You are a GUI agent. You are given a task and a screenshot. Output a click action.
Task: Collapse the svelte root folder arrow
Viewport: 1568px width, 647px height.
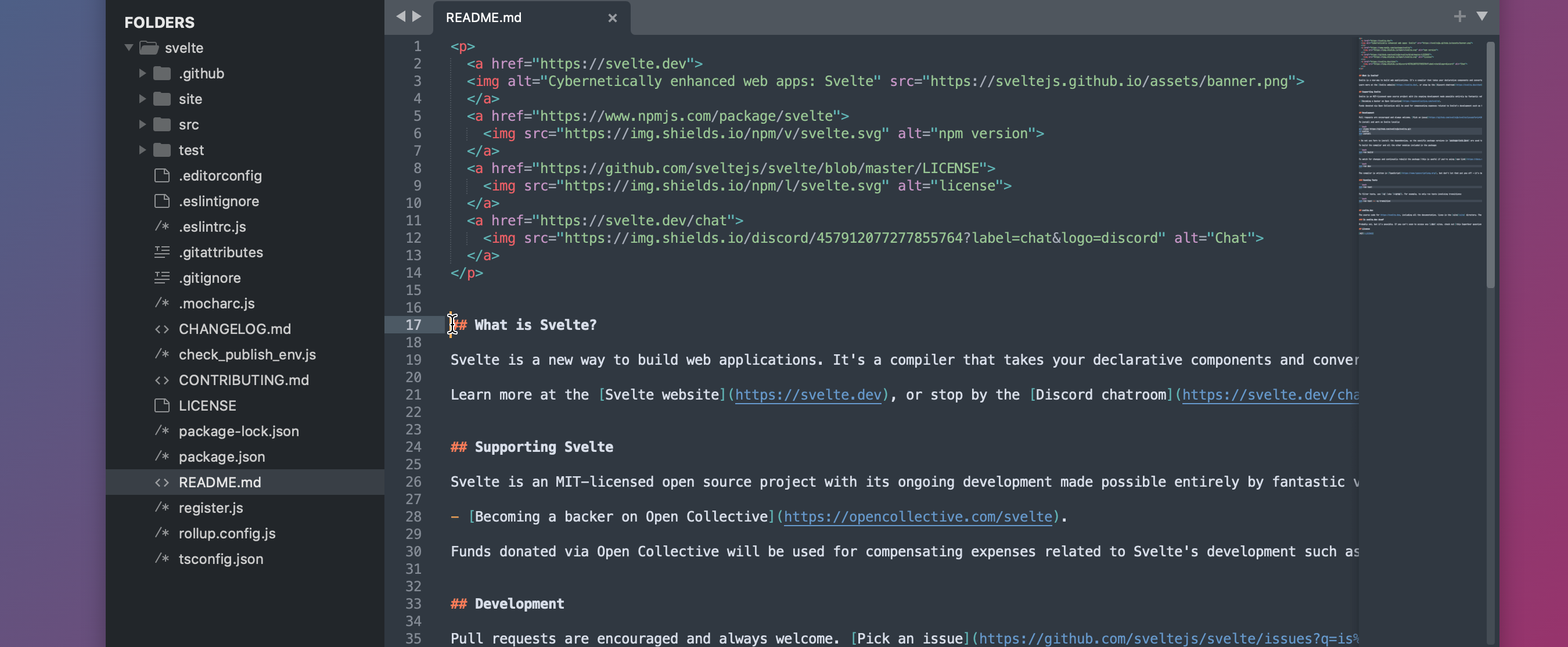pos(128,48)
